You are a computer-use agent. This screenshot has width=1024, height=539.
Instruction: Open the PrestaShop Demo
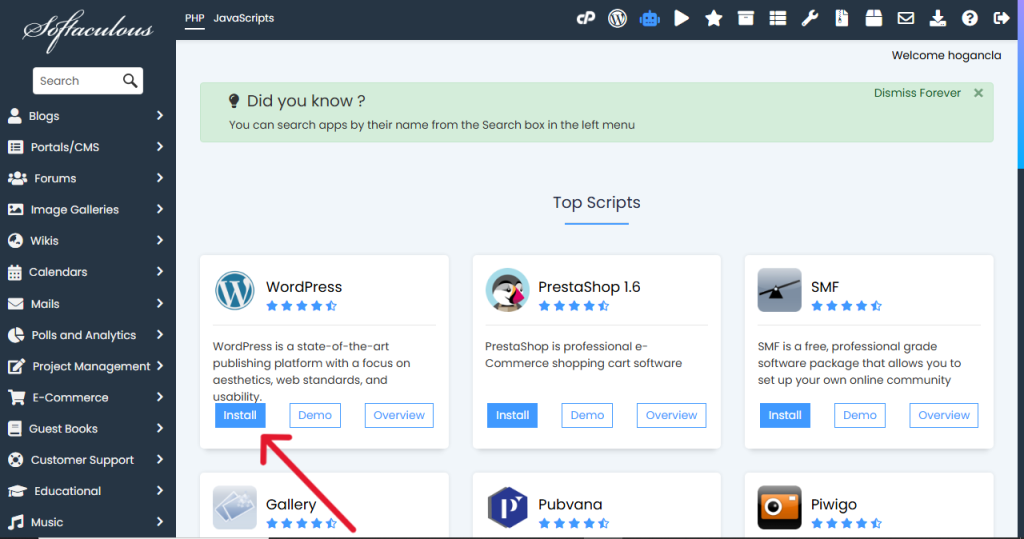pos(587,416)
